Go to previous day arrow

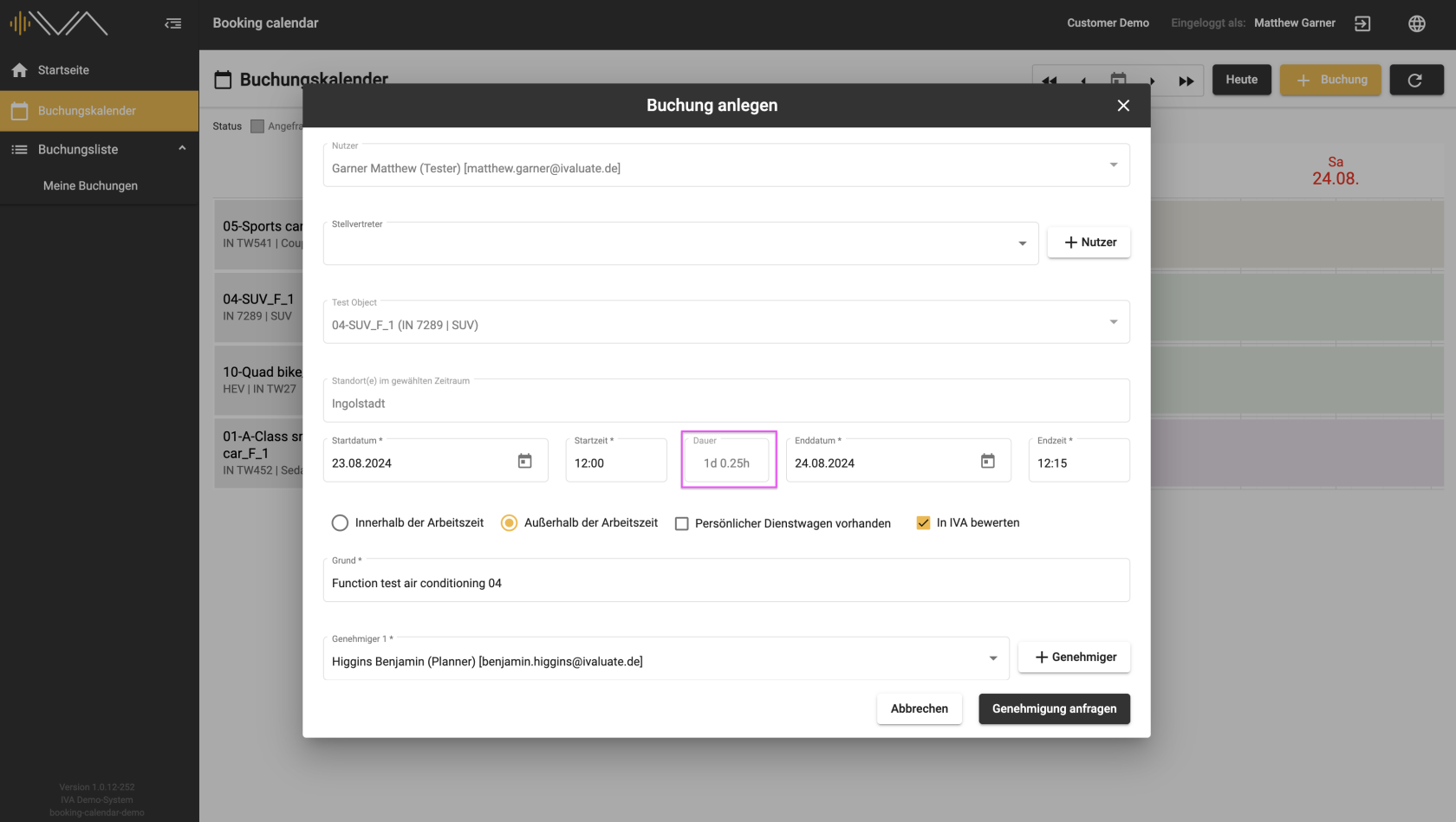(x=1083, y=81)
